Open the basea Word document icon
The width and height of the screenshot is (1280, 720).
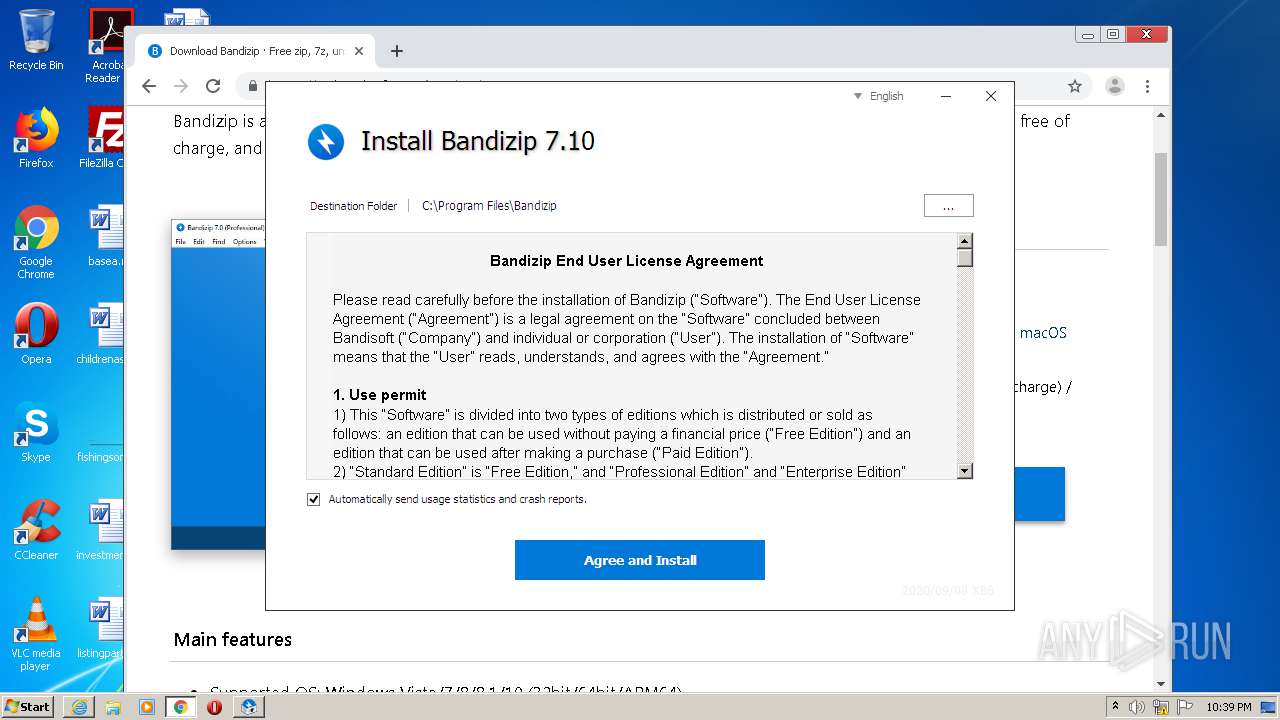click(x=104, y=236)
